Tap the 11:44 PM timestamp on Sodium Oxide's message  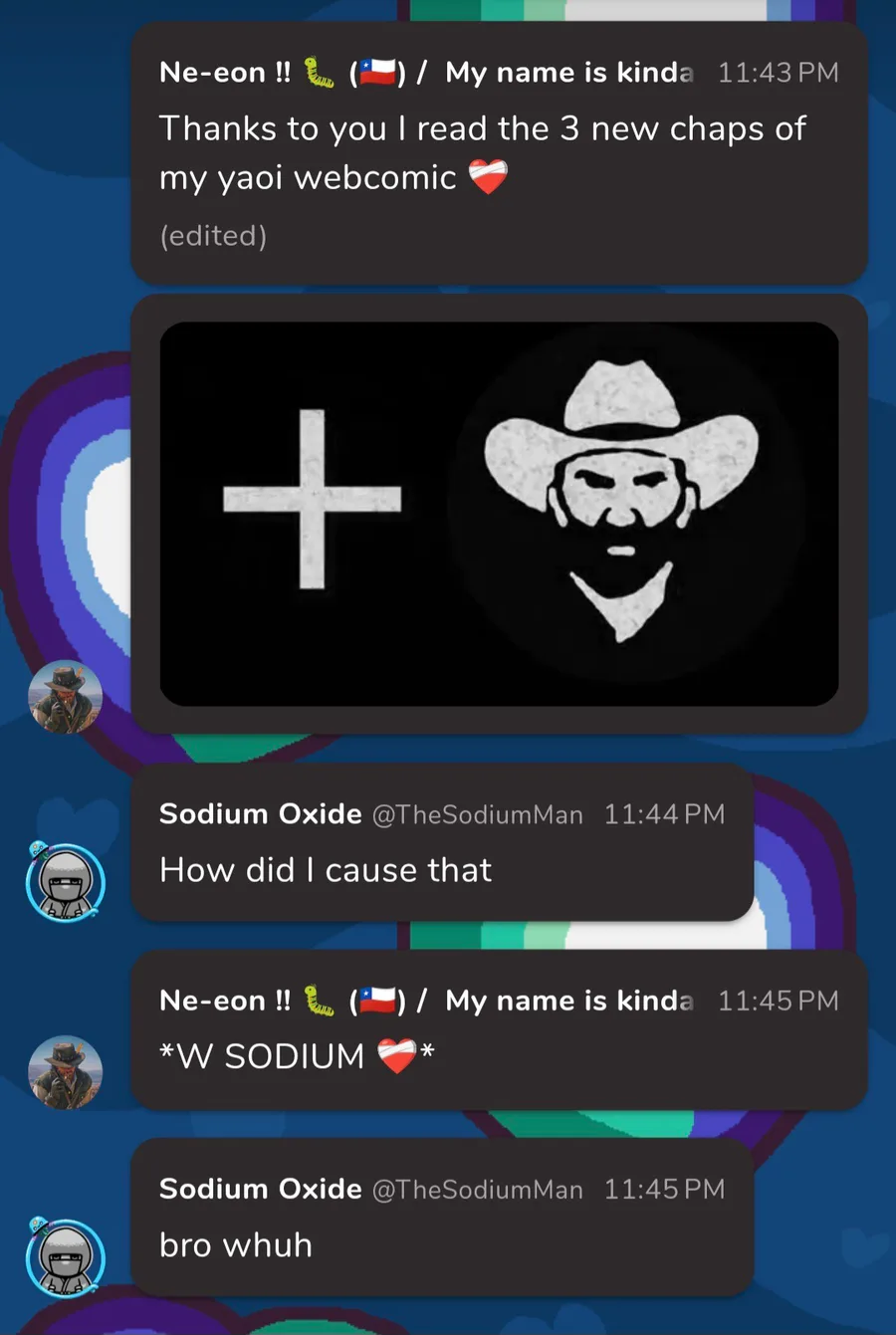click(x=664, y=814)
